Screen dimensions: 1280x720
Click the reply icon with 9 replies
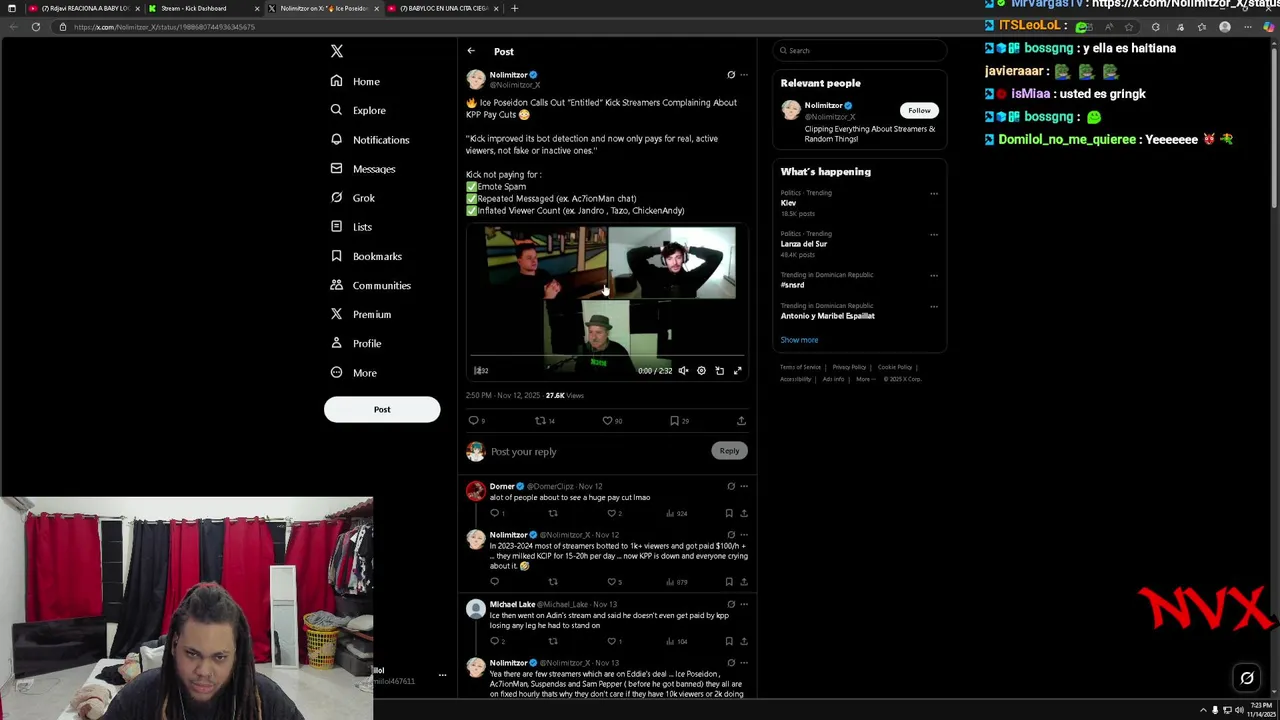476,421
